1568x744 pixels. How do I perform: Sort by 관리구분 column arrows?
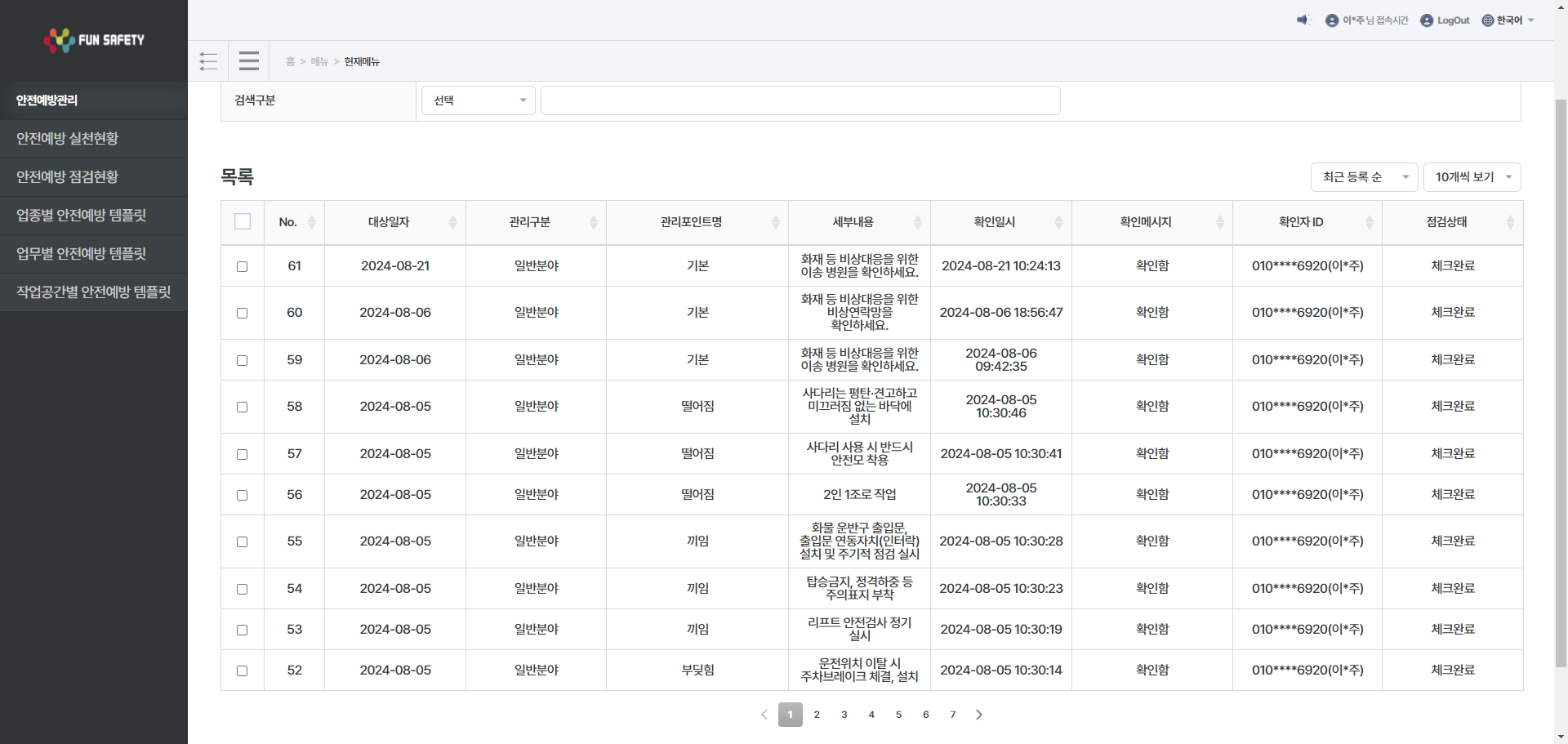(594, 222)
